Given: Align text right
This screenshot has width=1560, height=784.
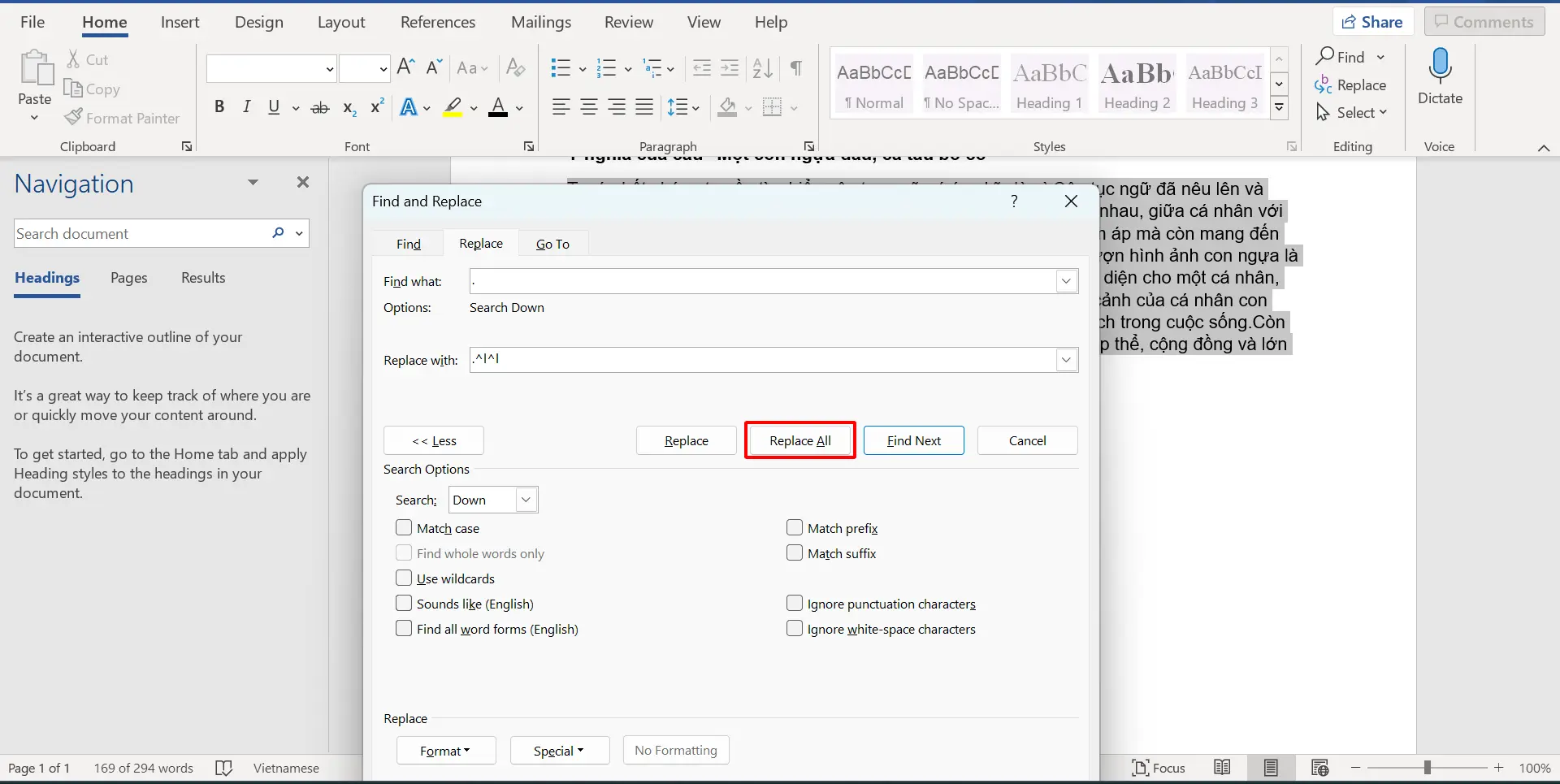Looking at the screenshot, I should (x=617, y=107).
